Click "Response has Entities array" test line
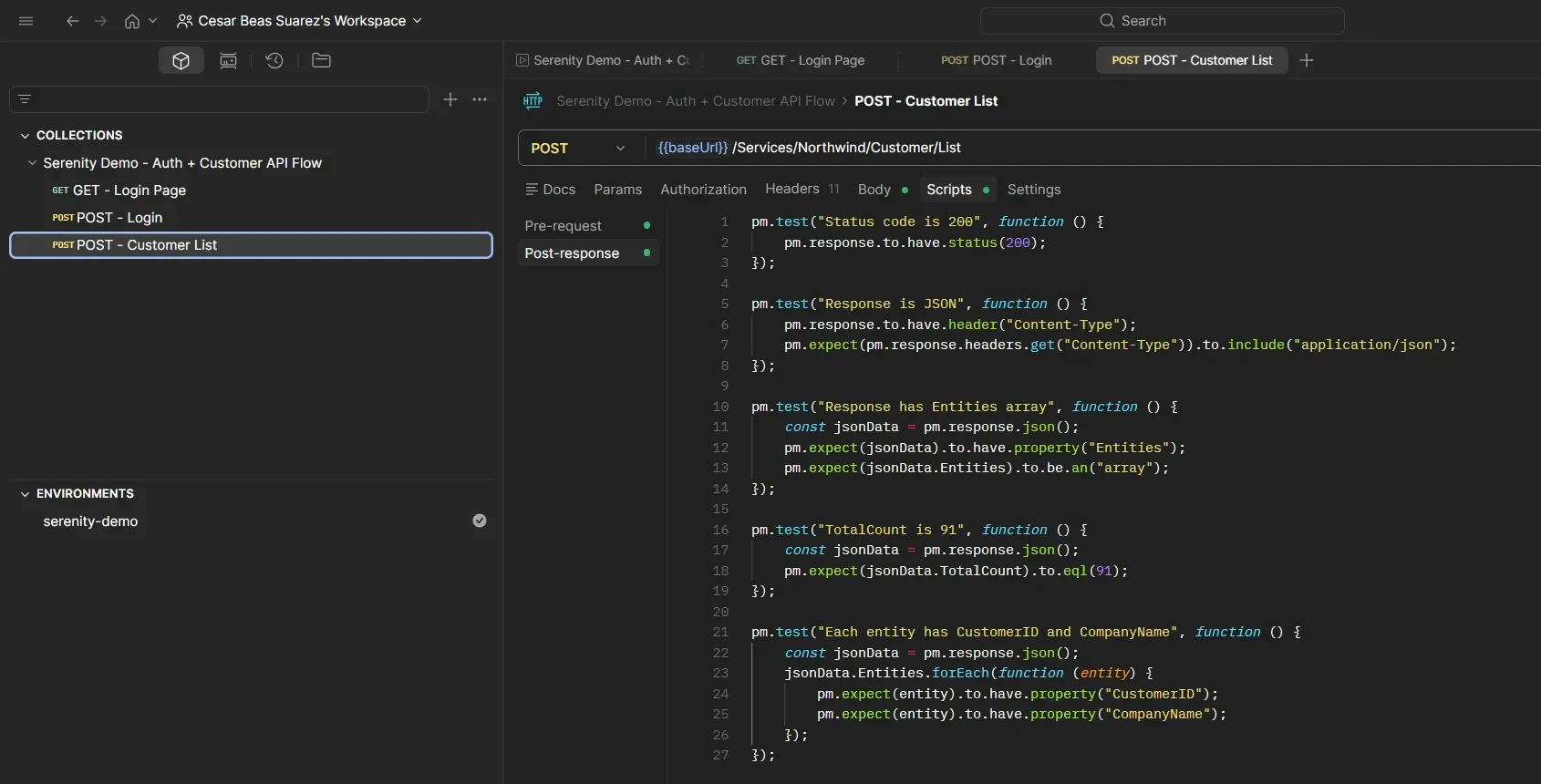The image size is (1541, 784). click(x=965, y=407)
